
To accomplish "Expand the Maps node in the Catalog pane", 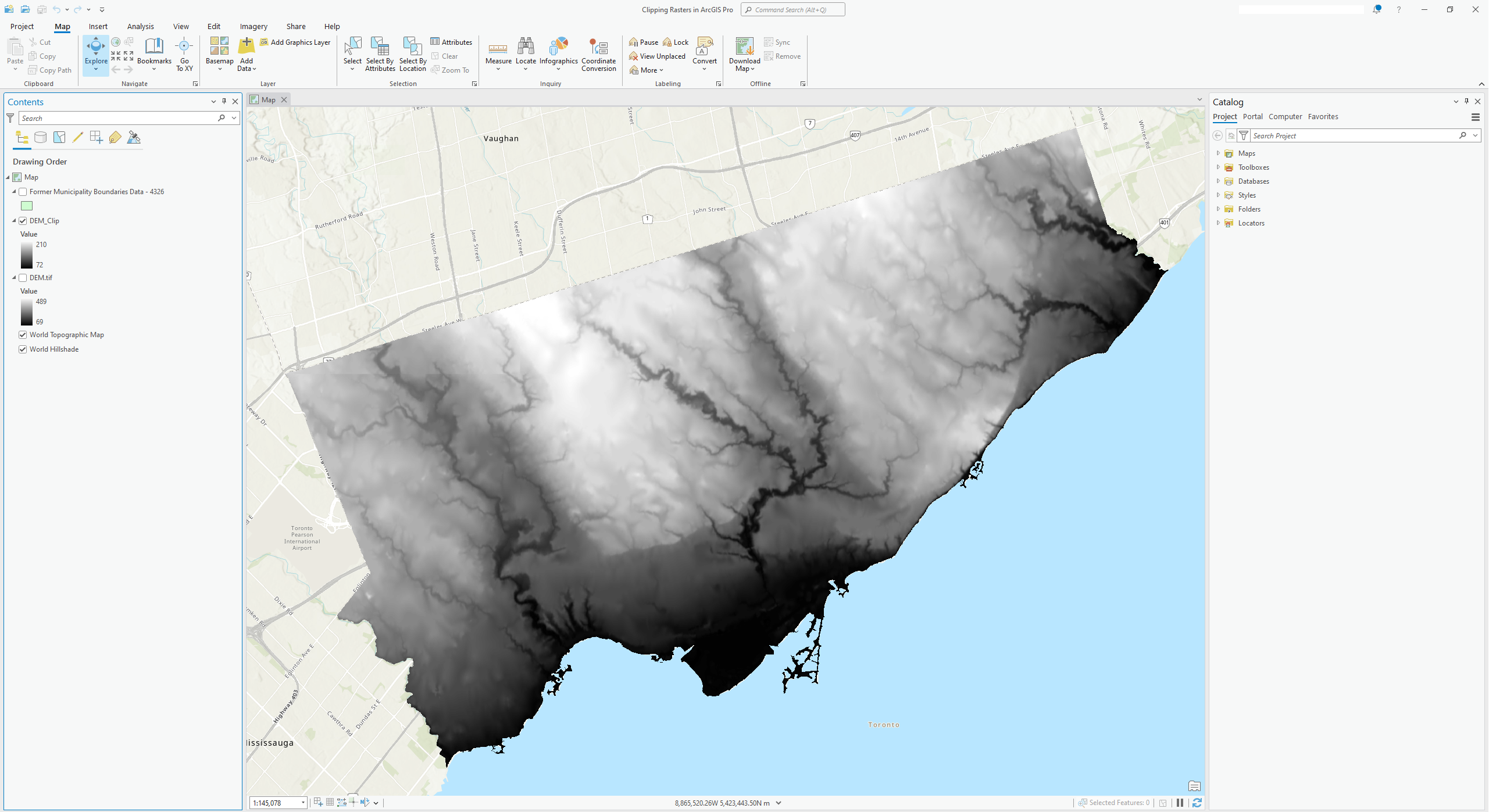I will (x=1219, y=153).
